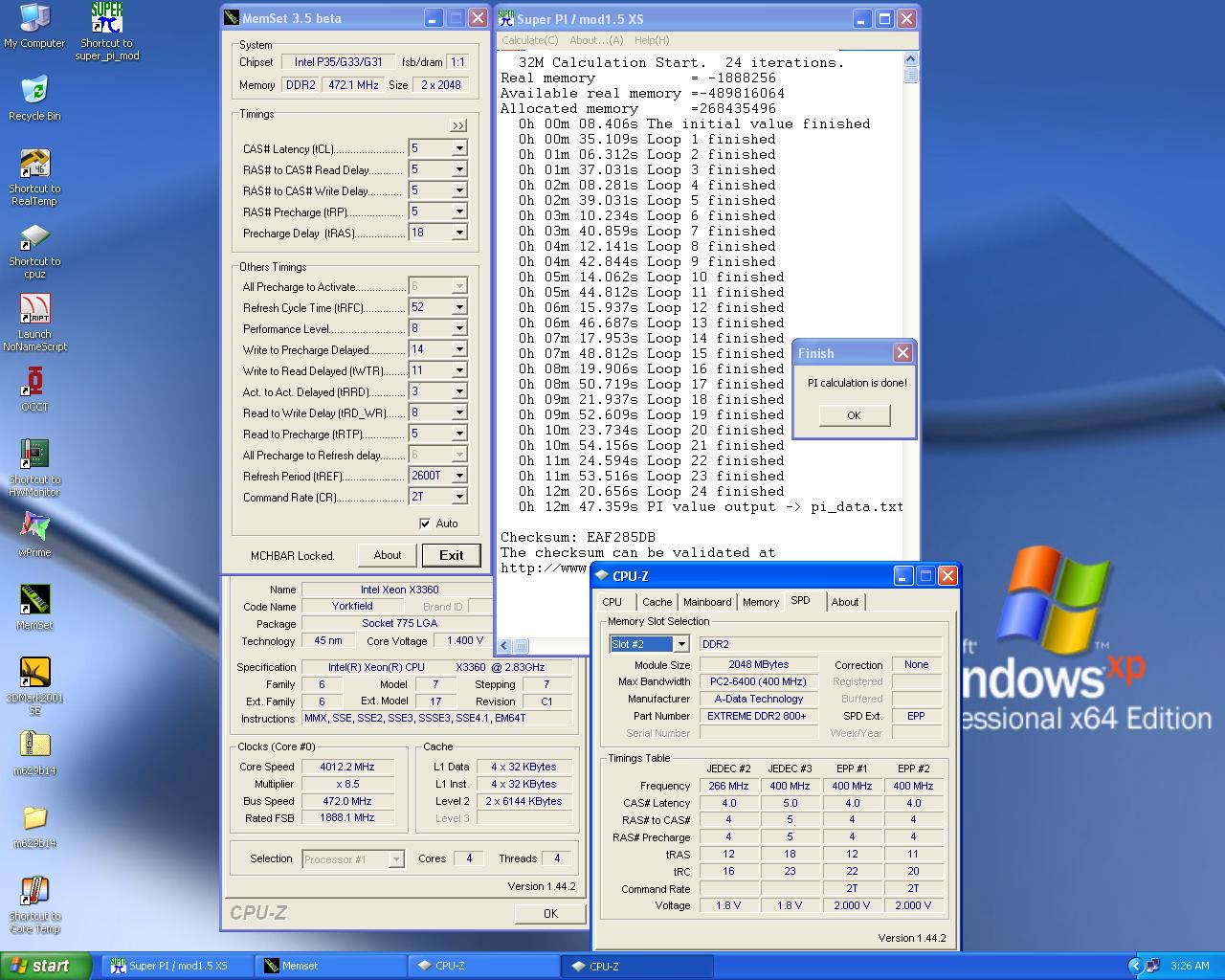
Task: Click OK in the background CPU-Z window
Action: click(x=550, y=913)
